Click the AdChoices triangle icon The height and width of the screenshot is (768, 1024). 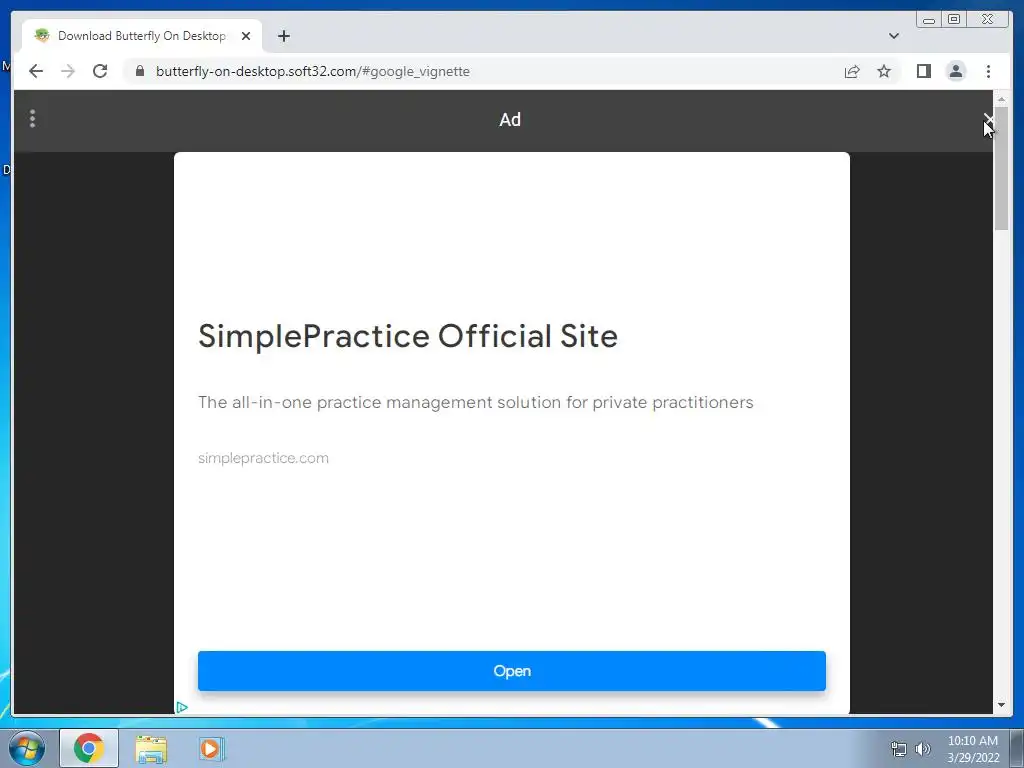[182, 707]
